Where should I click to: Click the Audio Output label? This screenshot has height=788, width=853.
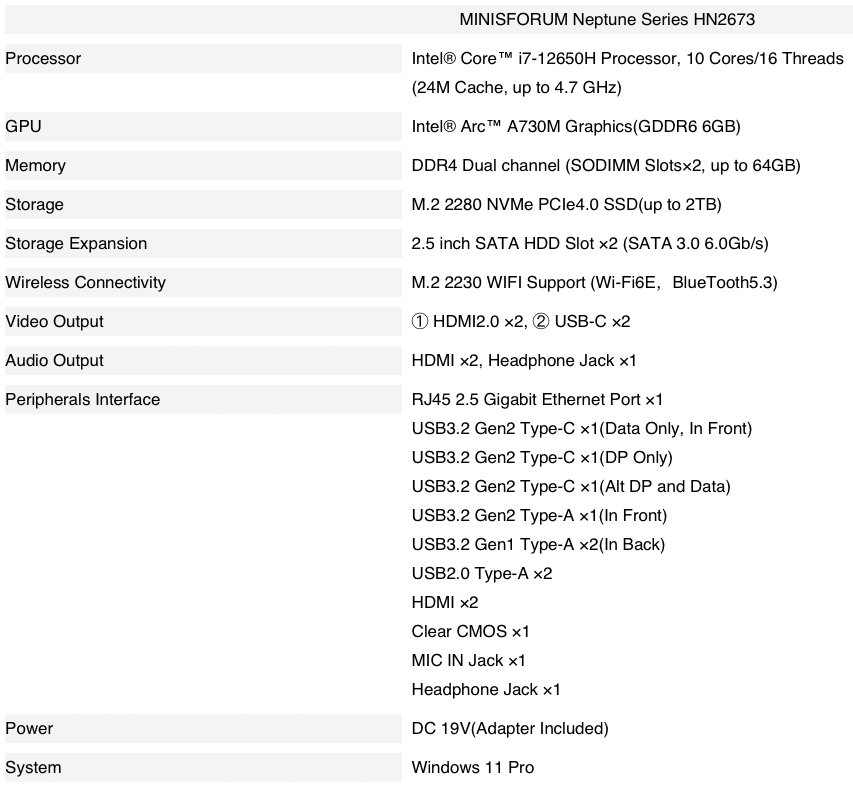coord(54,361)
